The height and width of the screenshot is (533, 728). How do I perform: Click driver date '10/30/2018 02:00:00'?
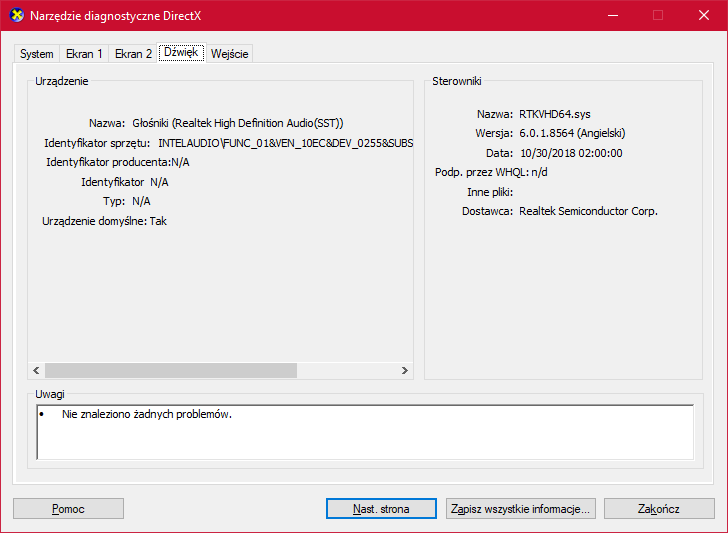[571, 153]
